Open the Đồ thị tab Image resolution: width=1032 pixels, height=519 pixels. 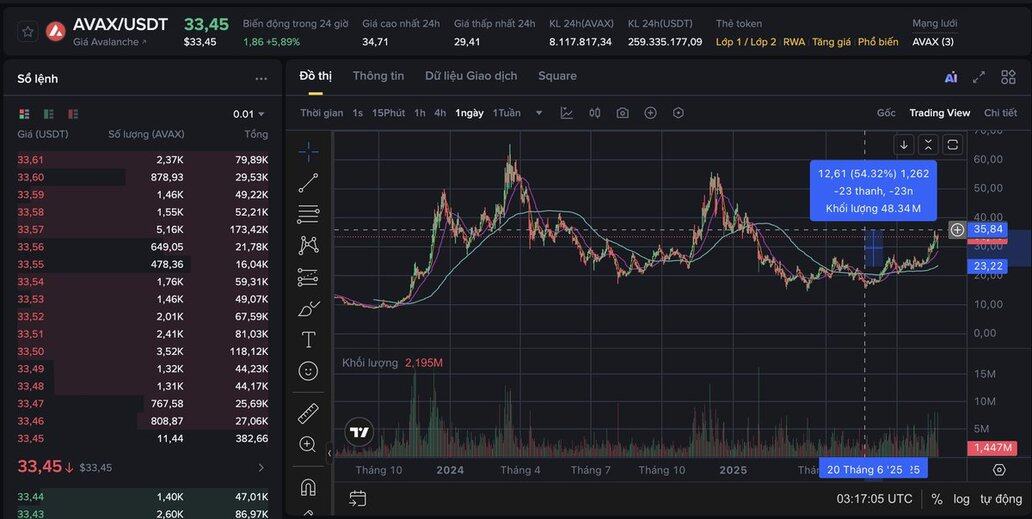point(315,76)
